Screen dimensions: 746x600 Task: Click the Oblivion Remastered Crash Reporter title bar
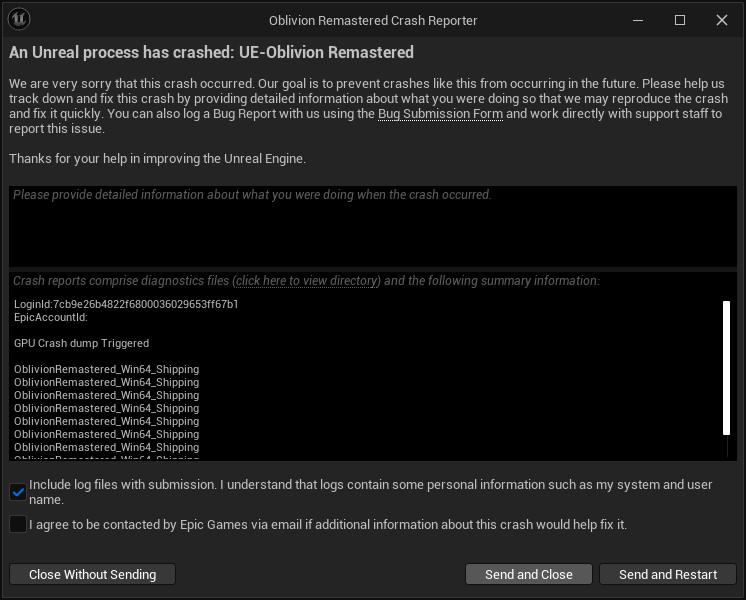pos(373,20)
